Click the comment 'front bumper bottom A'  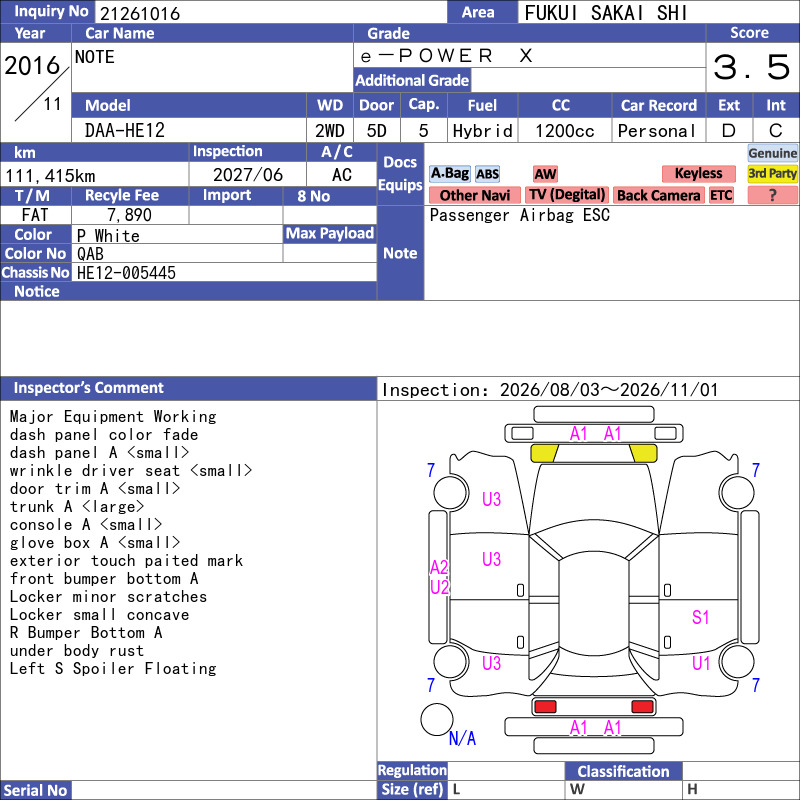tap(104, 579)
